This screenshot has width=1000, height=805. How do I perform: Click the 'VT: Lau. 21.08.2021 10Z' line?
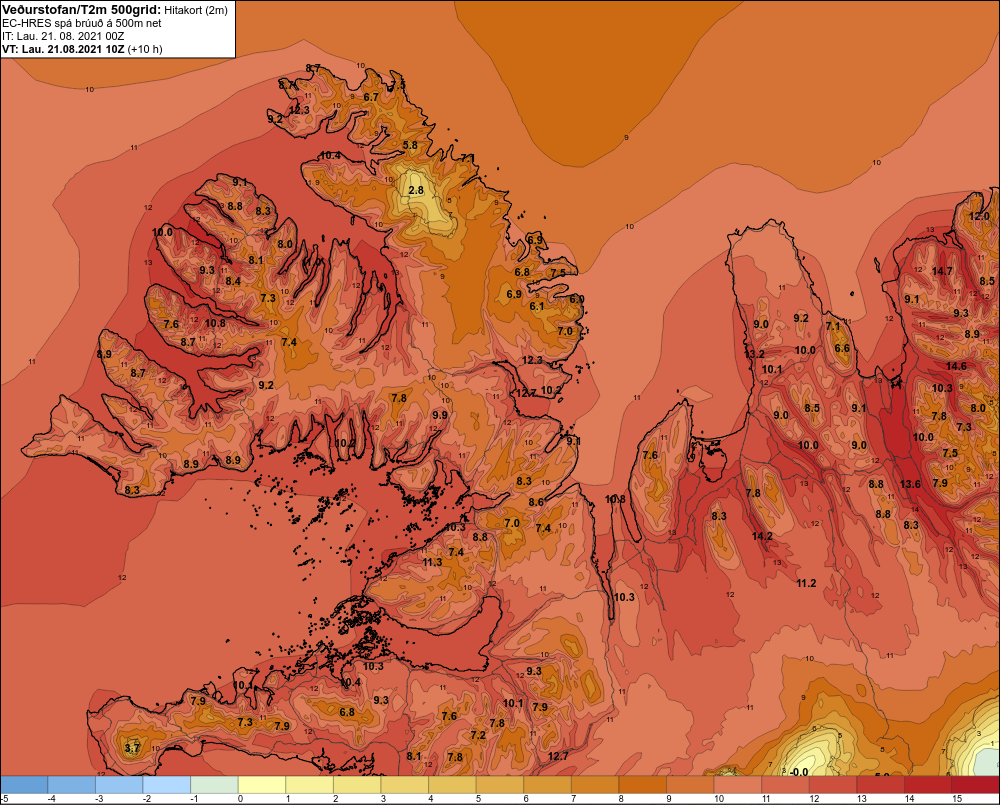point(63,49)
